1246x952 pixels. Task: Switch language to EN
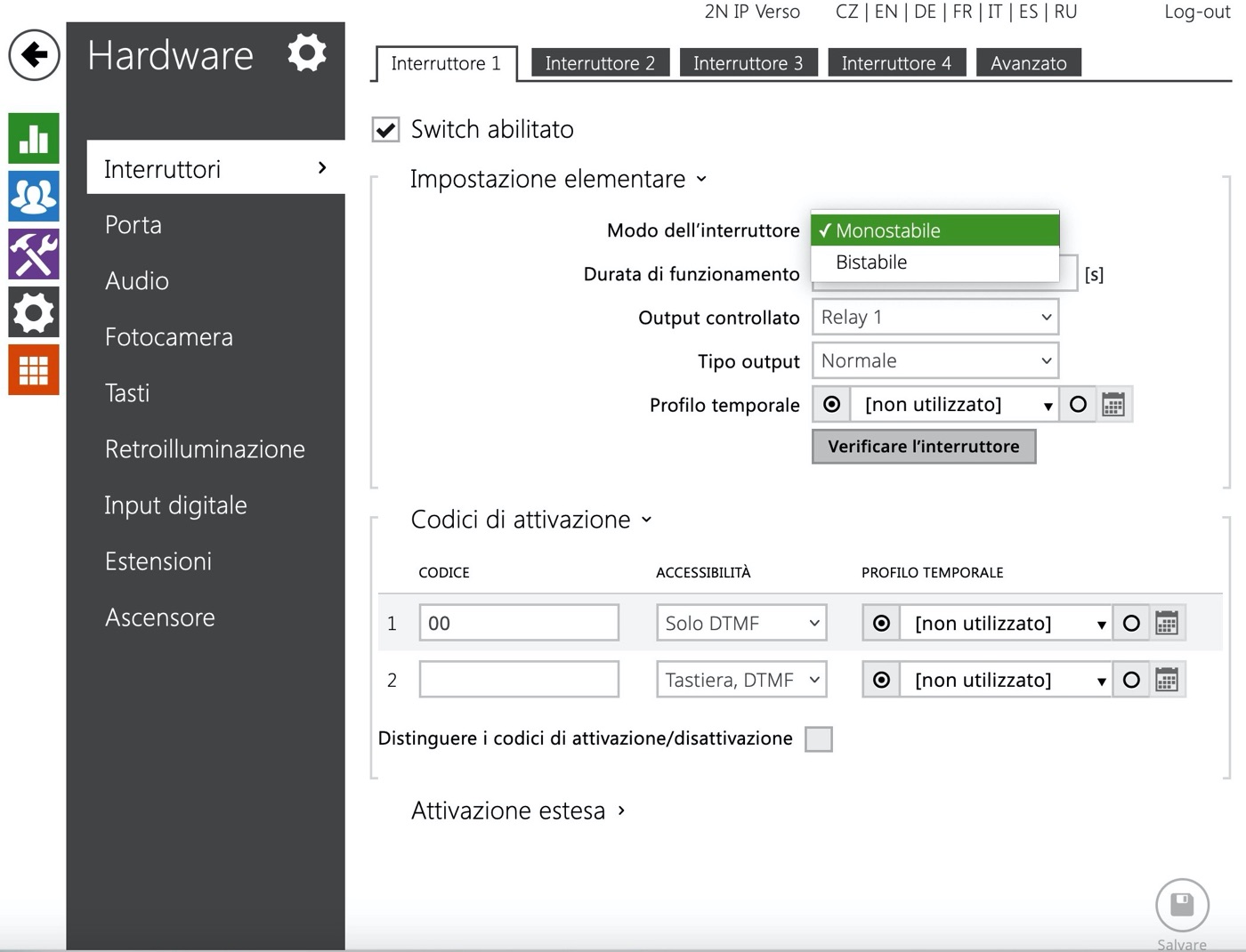pos(886,12)
